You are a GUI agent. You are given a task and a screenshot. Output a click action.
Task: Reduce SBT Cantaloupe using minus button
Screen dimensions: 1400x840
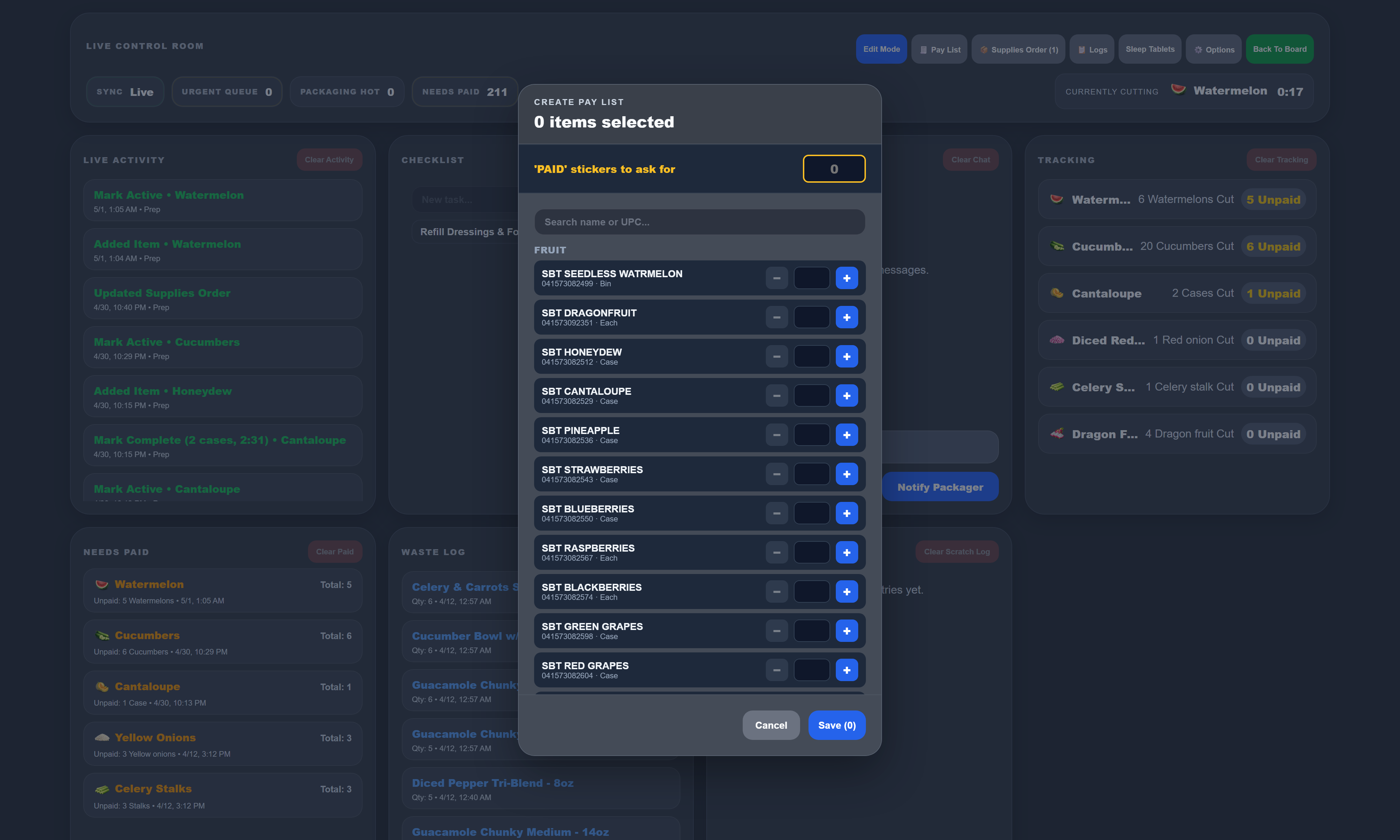(x=776, y=395)
